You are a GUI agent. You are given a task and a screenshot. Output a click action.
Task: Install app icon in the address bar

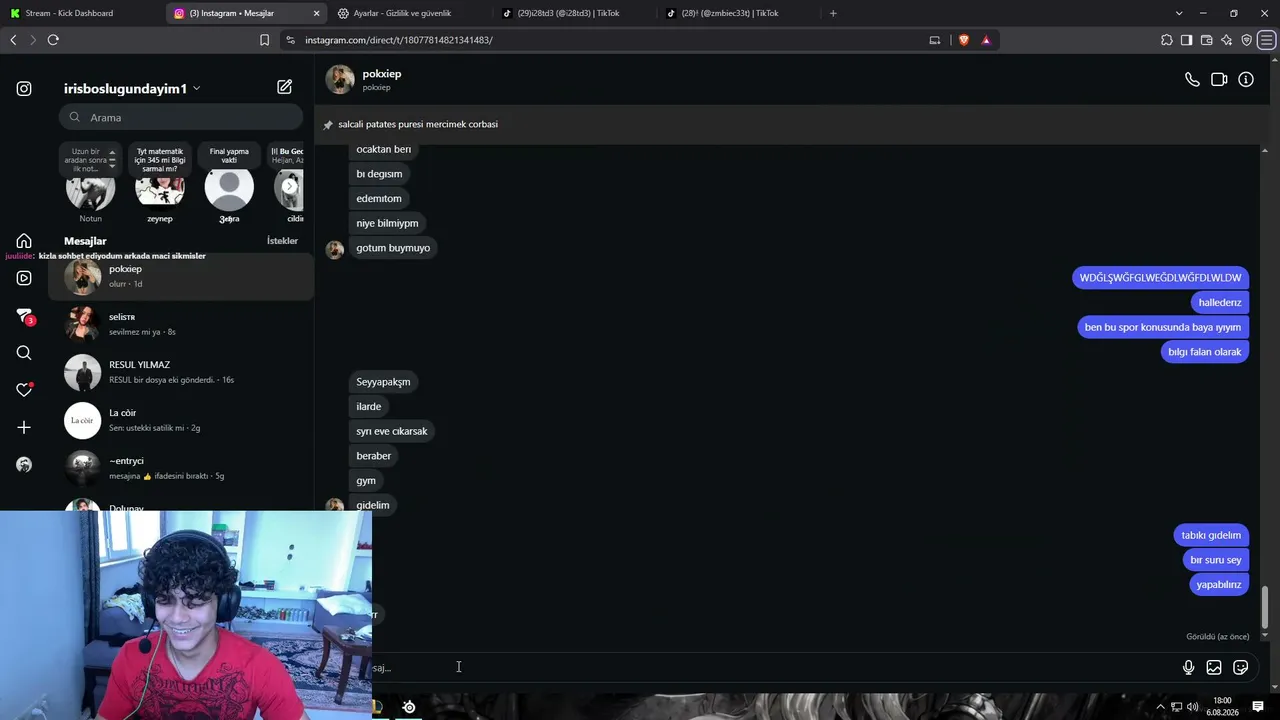(935, 40)
